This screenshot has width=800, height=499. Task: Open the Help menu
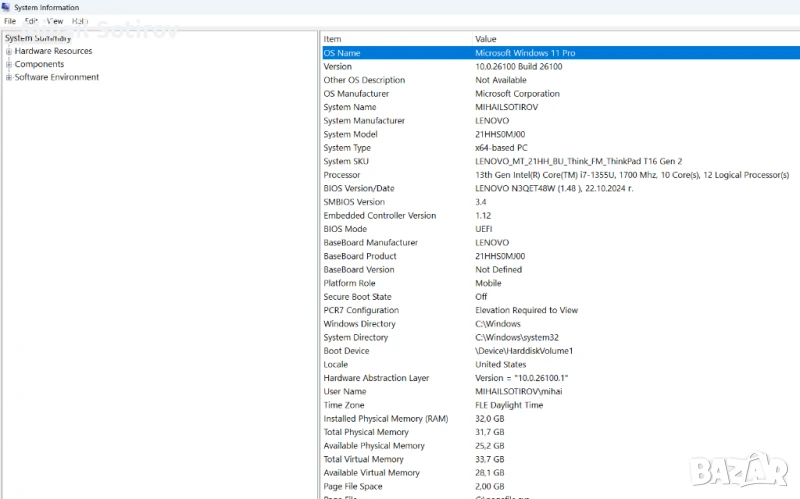click(x=80, y=21)
